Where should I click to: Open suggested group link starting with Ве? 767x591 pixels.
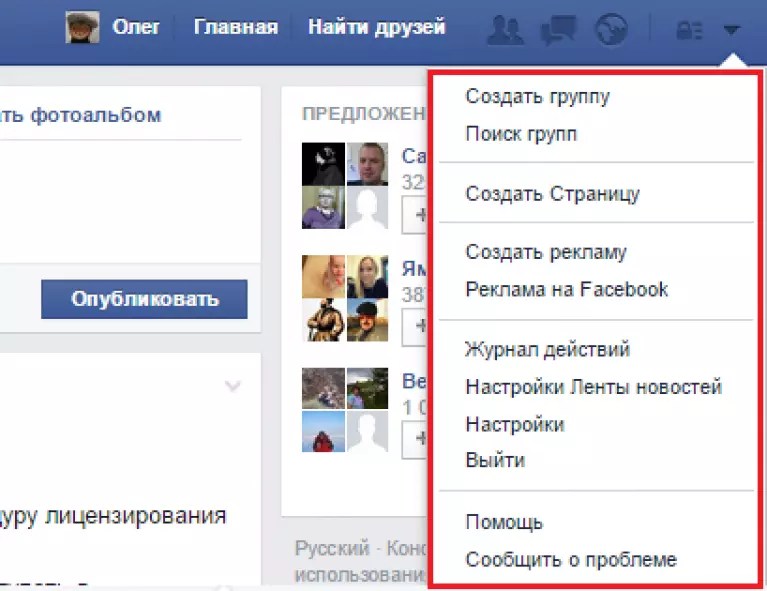(414, 381)
